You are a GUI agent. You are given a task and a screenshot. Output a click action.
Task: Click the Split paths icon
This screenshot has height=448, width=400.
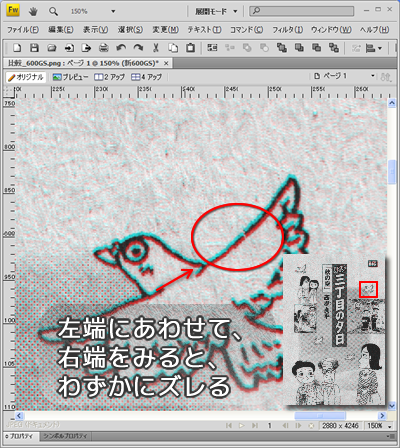[264, 48]
